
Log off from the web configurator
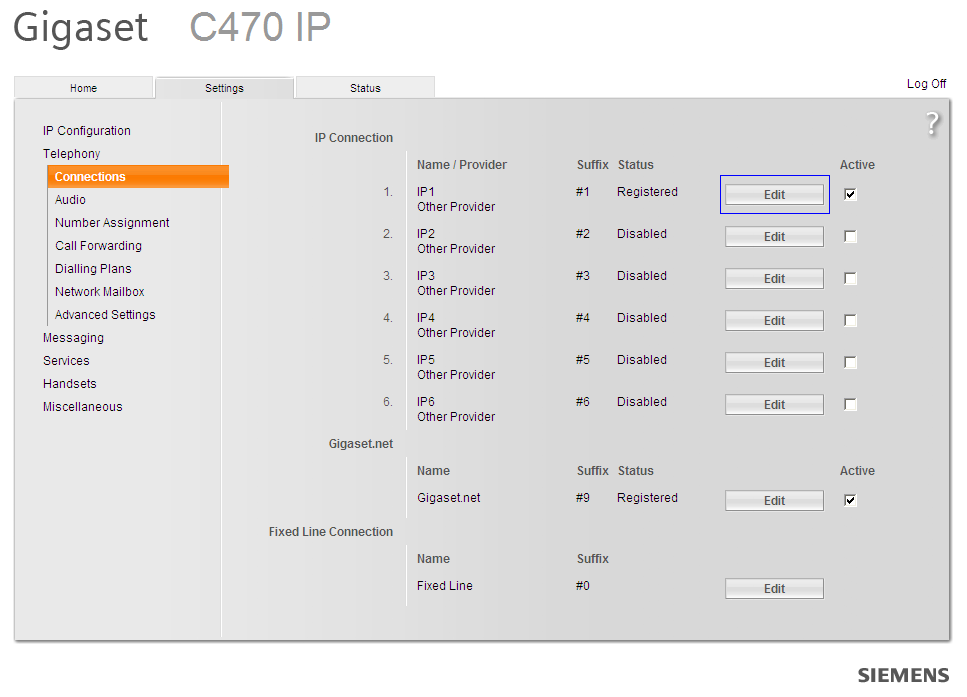926,84
